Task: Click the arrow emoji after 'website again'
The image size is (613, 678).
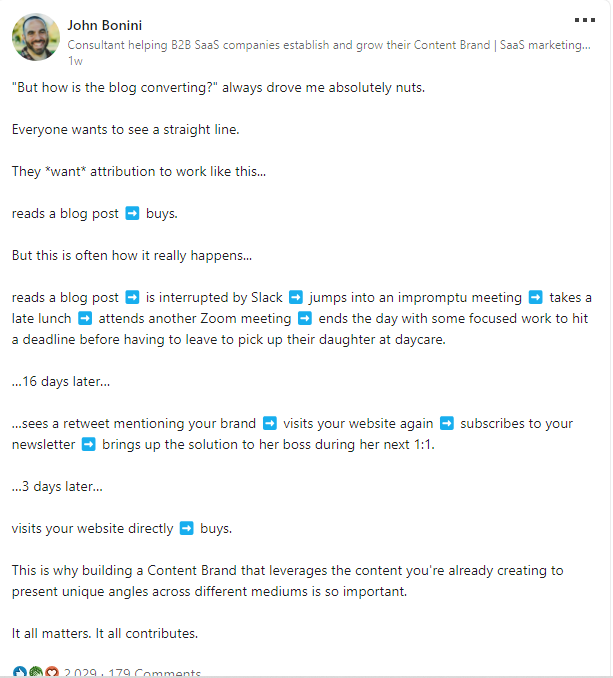Action: pyautogui.click(x=447, y=423)
